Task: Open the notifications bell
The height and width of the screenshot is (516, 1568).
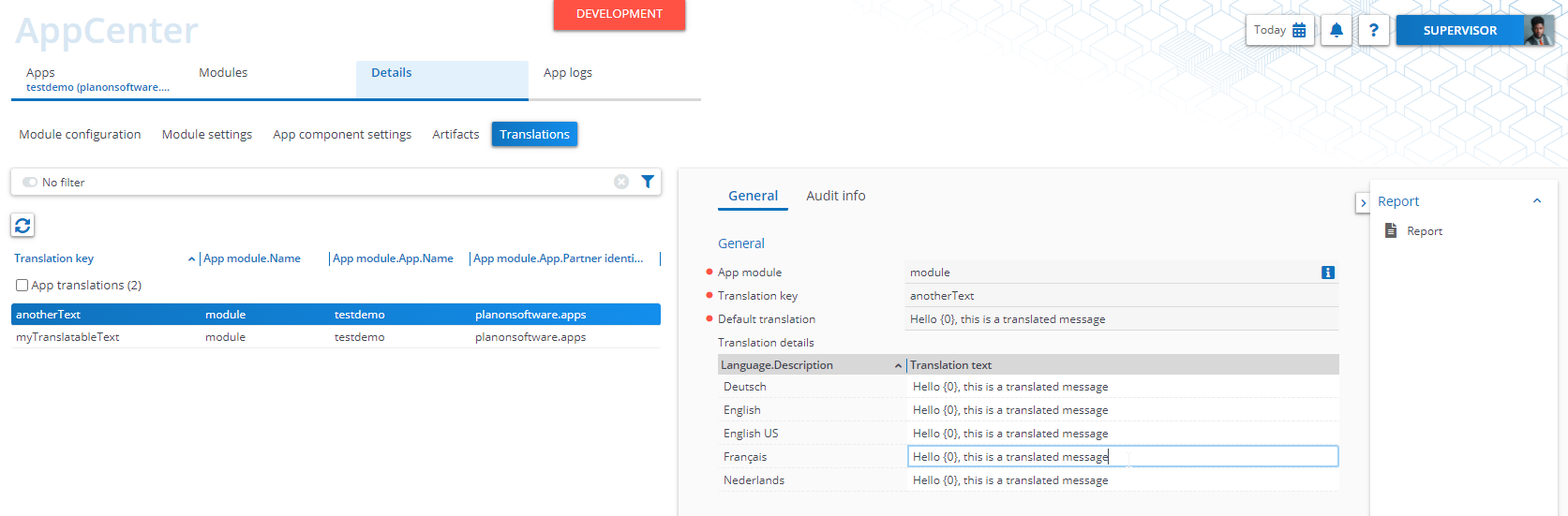Action: (x=1336, y=30)
